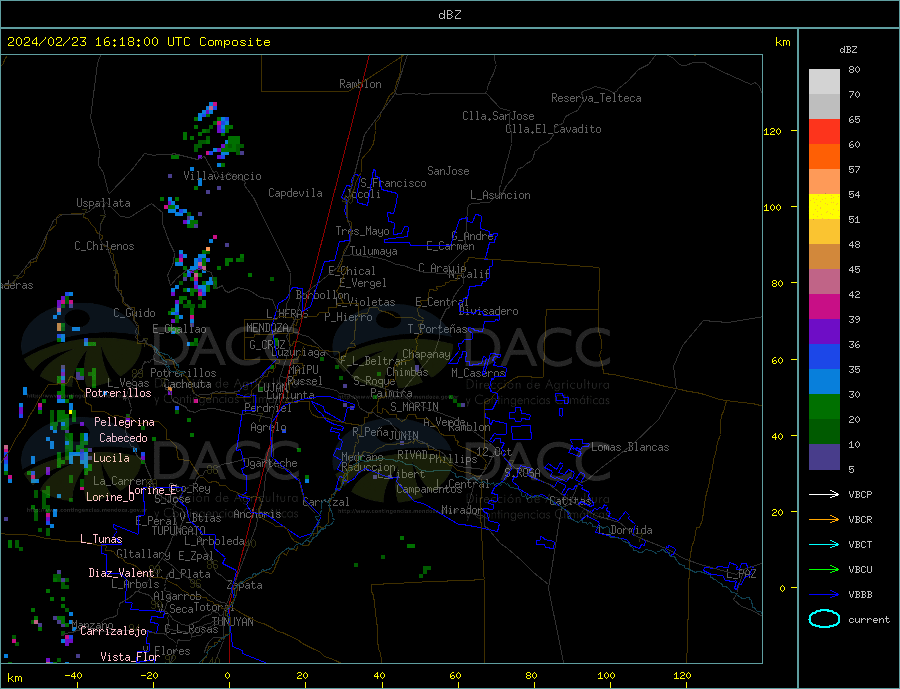Image resolution: width=900 pixels, height=689 pixels.
Task: Click the white VBCP arrow icon
Action: point(824,494)
